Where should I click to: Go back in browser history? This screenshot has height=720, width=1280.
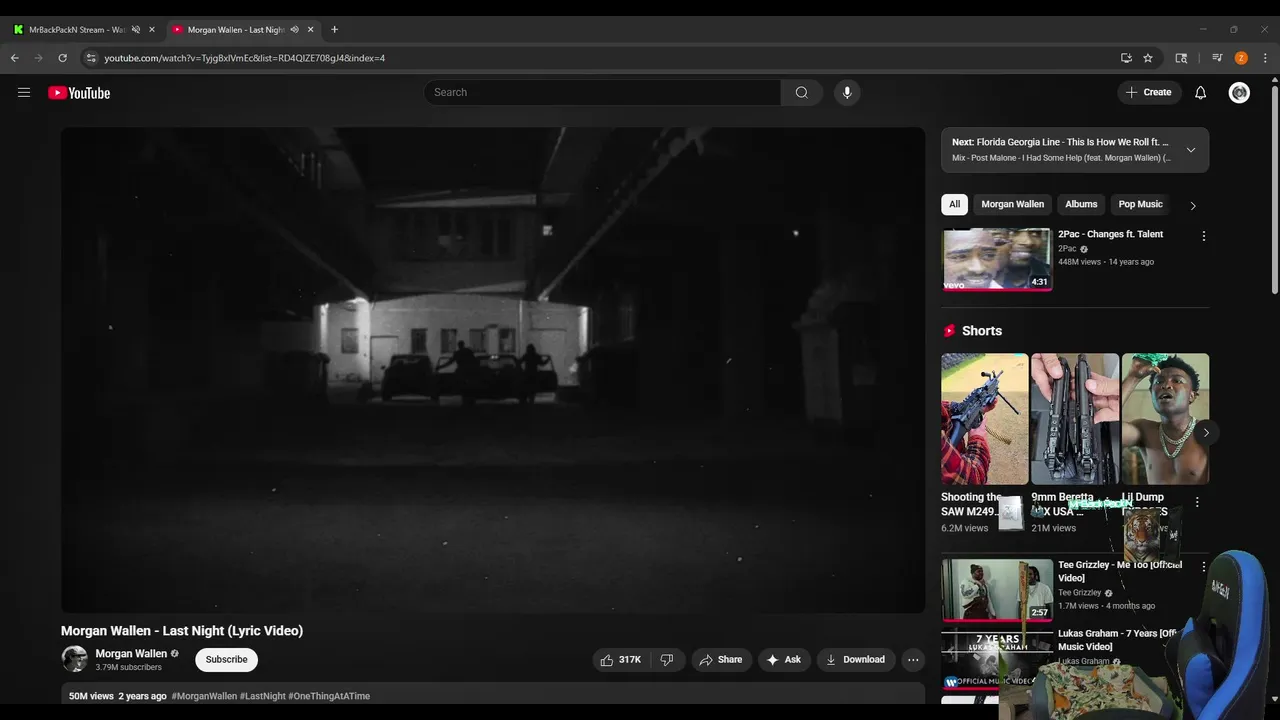(15, 58)
